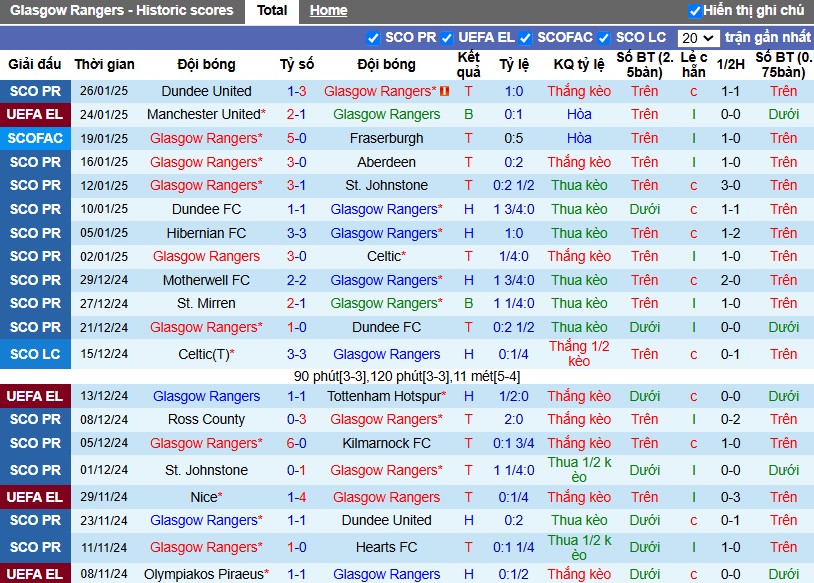Click UEFA EL league cell on 24/01/25
The image size is (814, 583).
pyautogui.click(x=35, y=114)
